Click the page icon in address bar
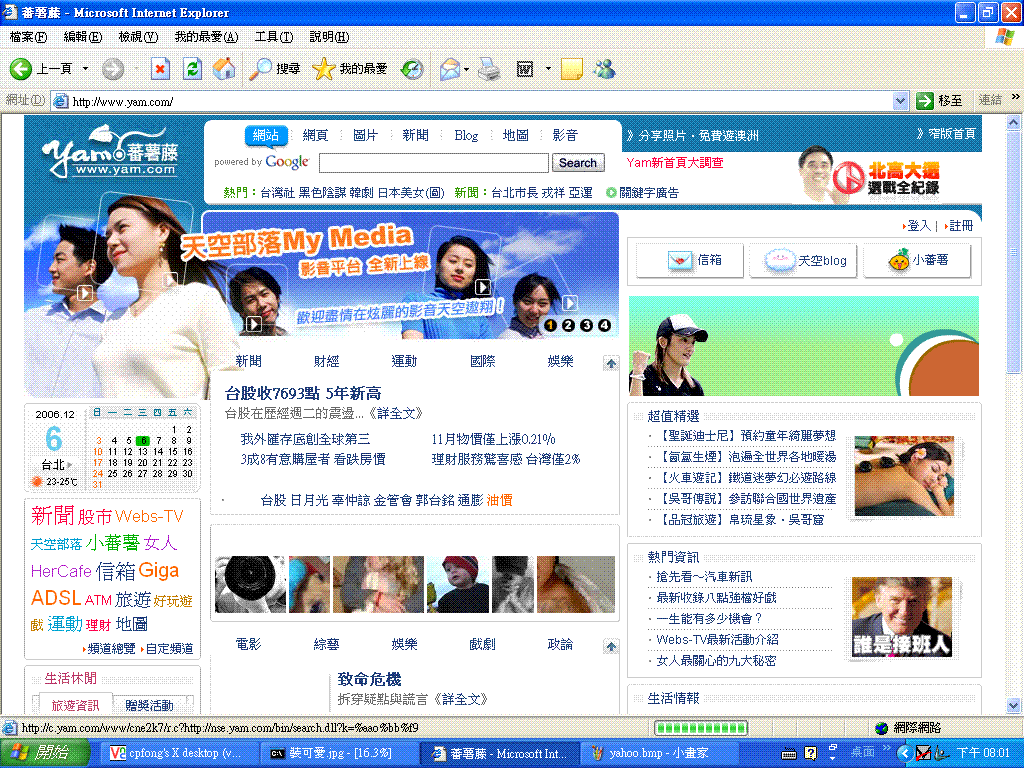 (61, 101)
